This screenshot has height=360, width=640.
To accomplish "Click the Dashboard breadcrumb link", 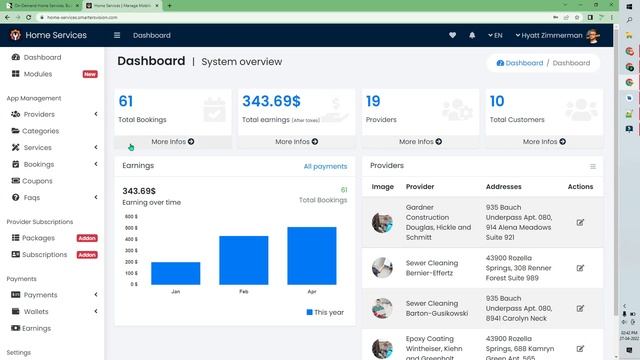I will pyautogui.click(x=520, y=63).
